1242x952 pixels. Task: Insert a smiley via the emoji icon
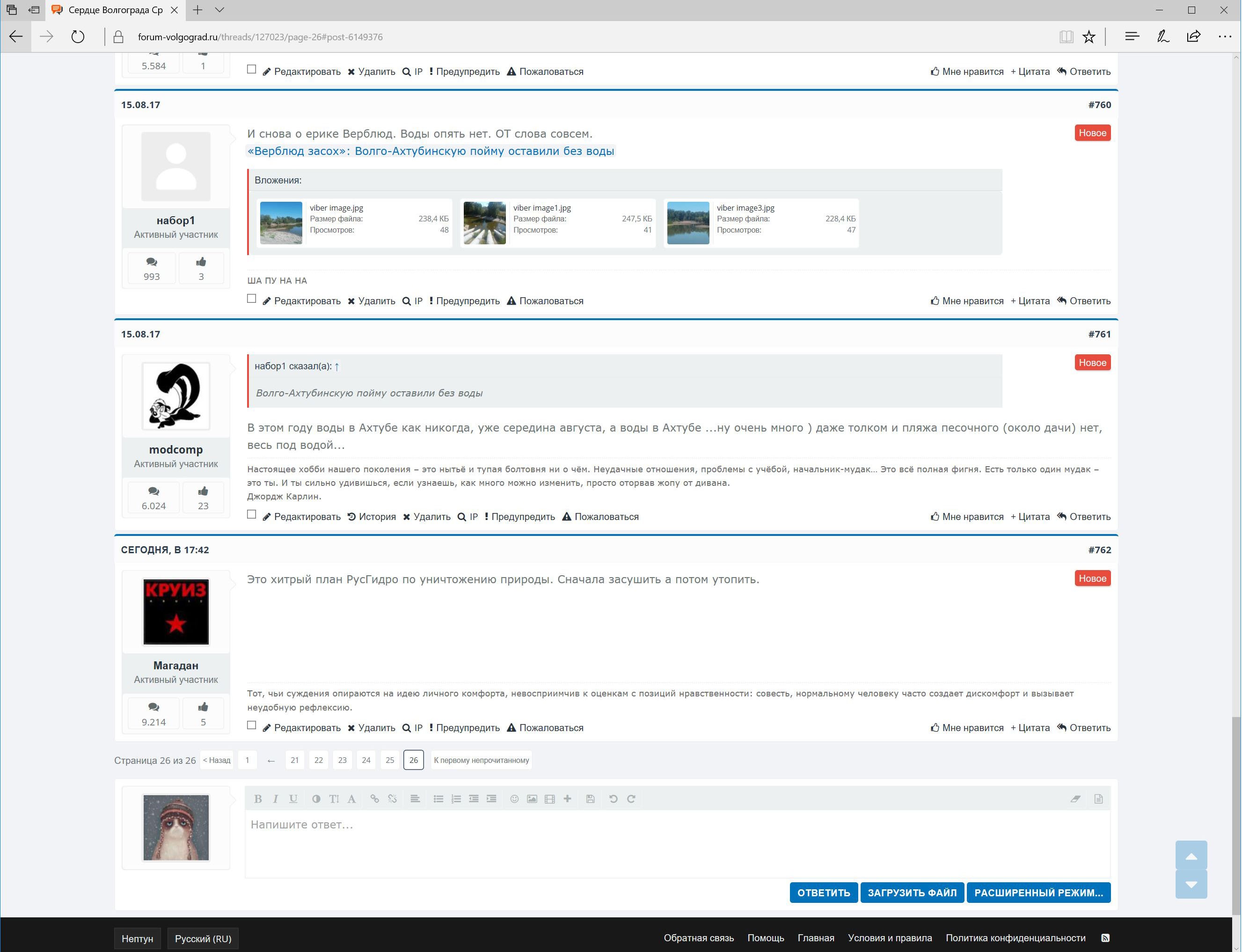click(x=514, y=799)
